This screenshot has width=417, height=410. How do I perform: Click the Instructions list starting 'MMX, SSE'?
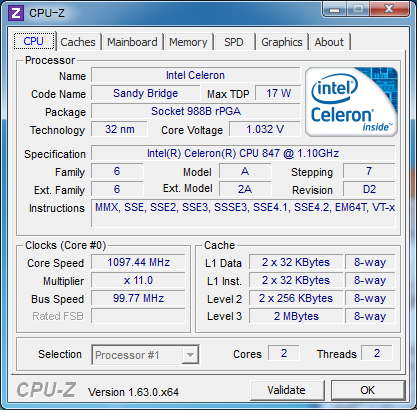click(243, 213)
